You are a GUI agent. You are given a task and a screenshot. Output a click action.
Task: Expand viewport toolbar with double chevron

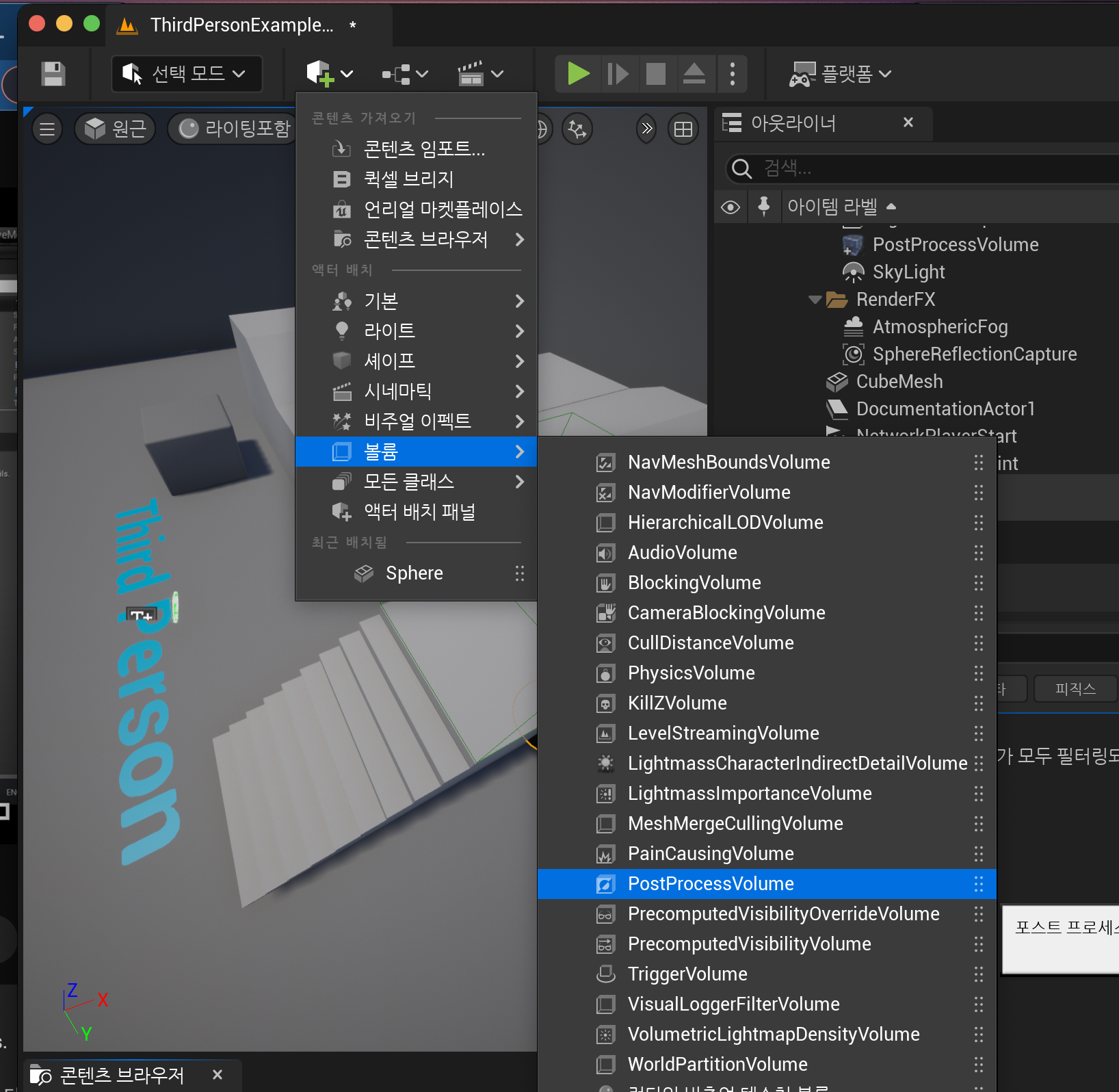[x=646, y=129]
